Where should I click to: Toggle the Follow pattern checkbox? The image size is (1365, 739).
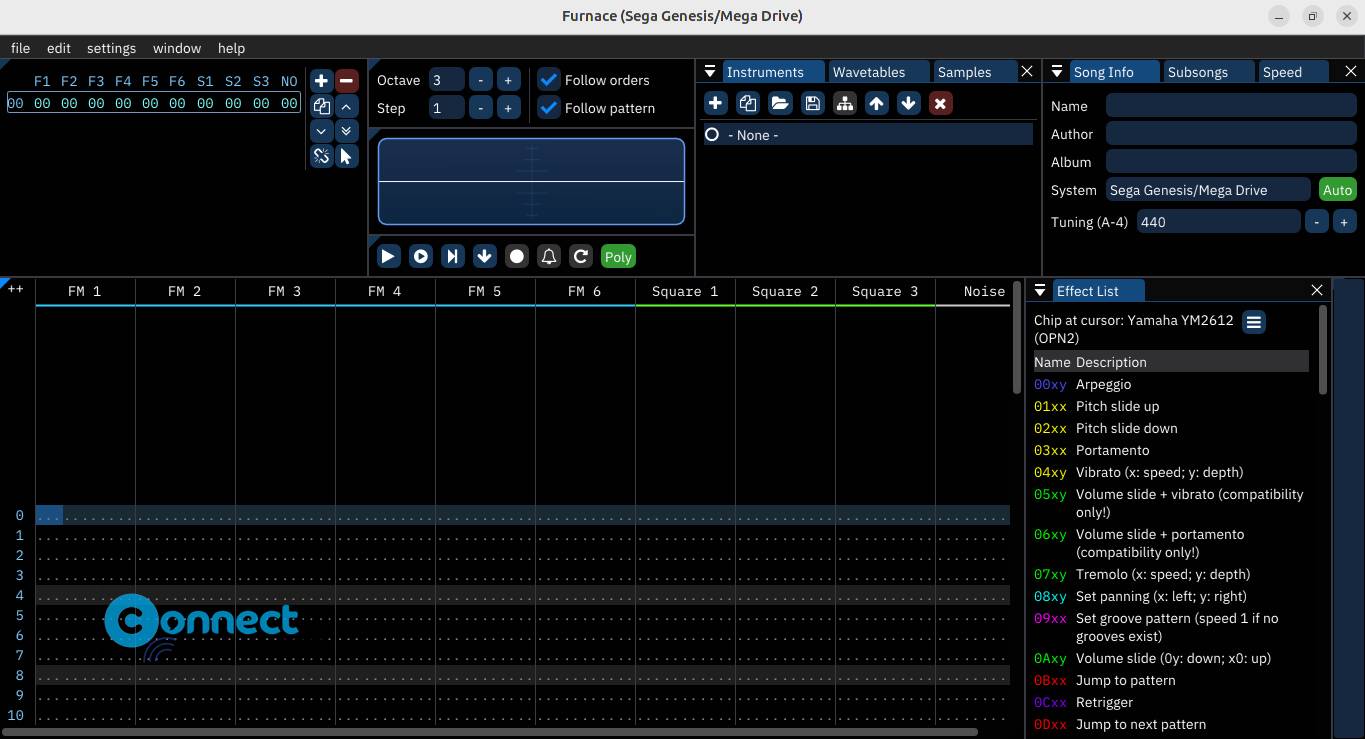[x=549, y=108]
